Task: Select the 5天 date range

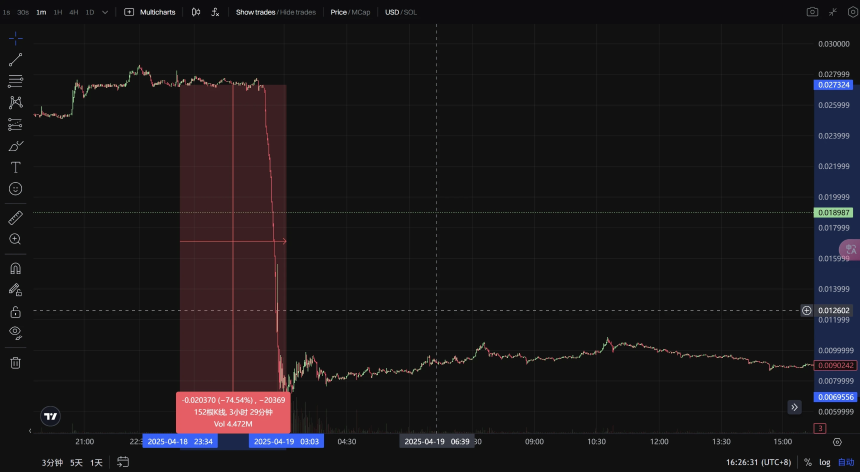Action: pos(76,462)
